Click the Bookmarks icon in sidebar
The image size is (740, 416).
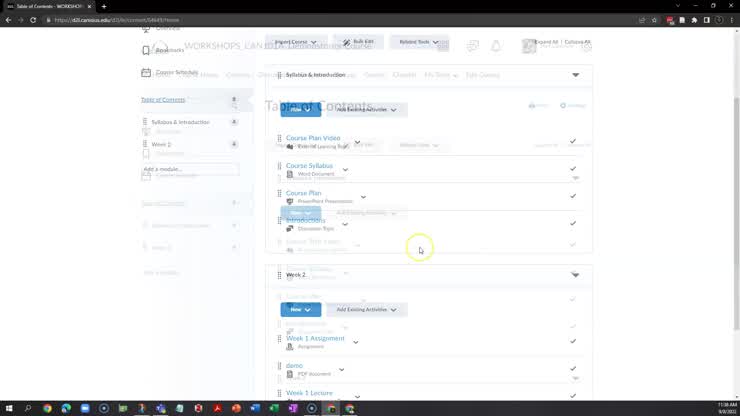(x=146, y=50)
